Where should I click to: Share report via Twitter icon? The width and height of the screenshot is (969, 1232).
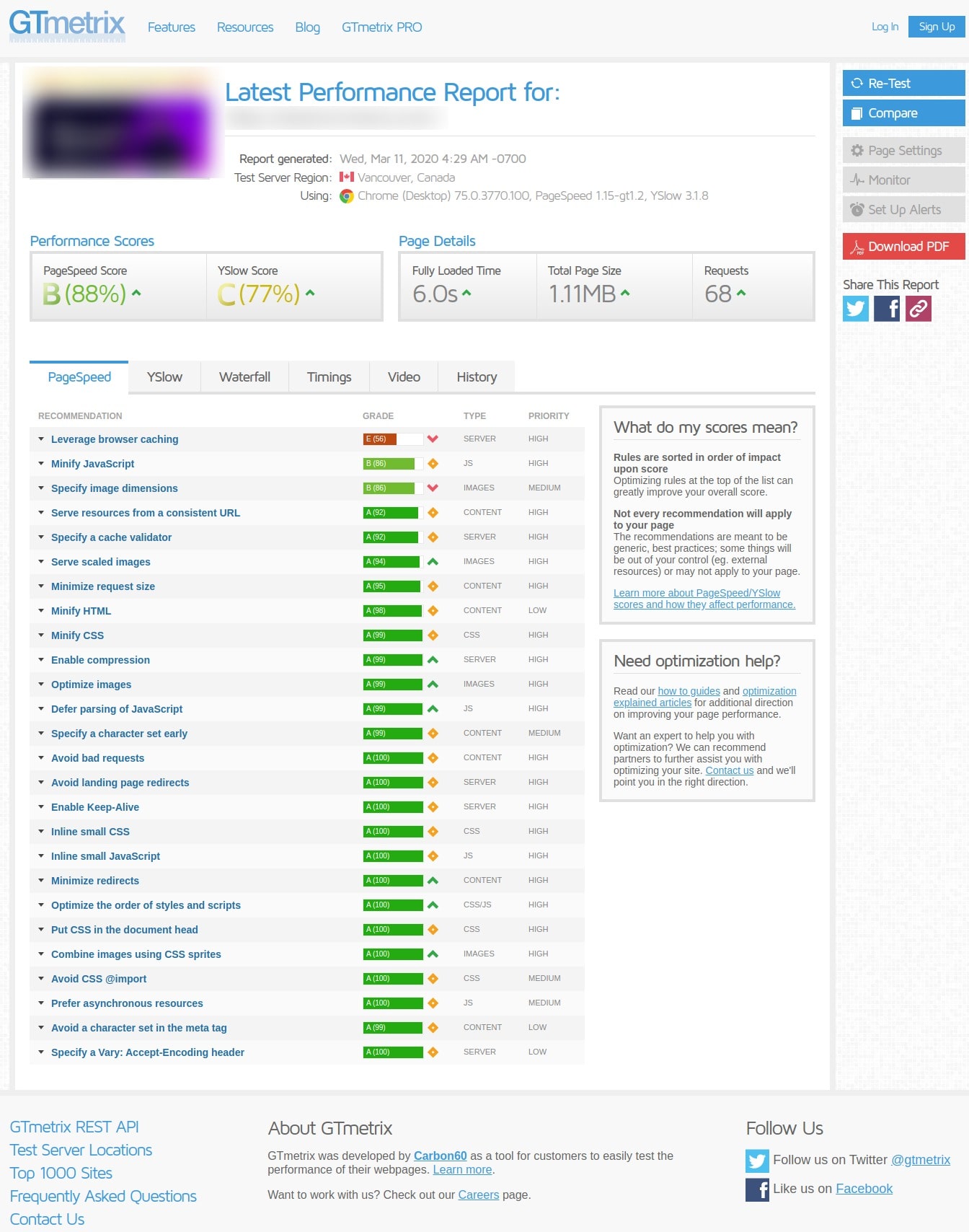856,309
